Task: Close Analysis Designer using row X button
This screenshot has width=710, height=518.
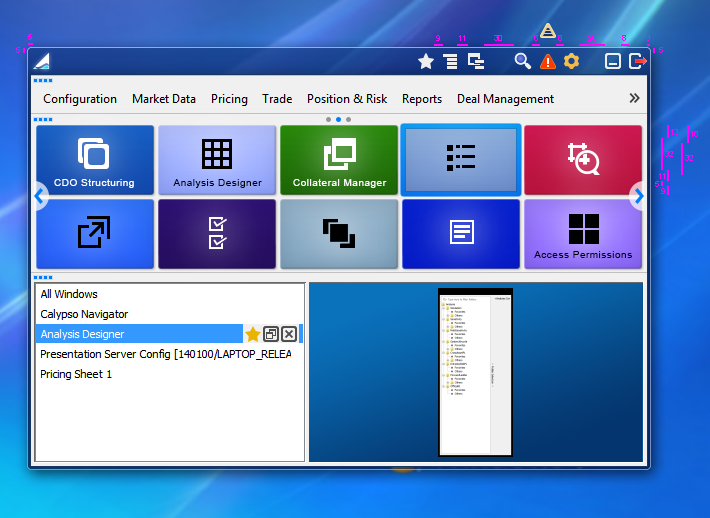Action: click(289, 334)
